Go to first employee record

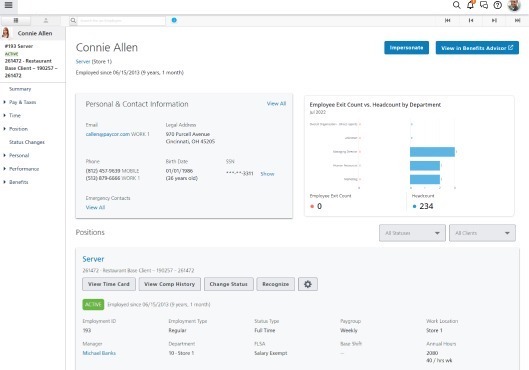click(447, 21)
